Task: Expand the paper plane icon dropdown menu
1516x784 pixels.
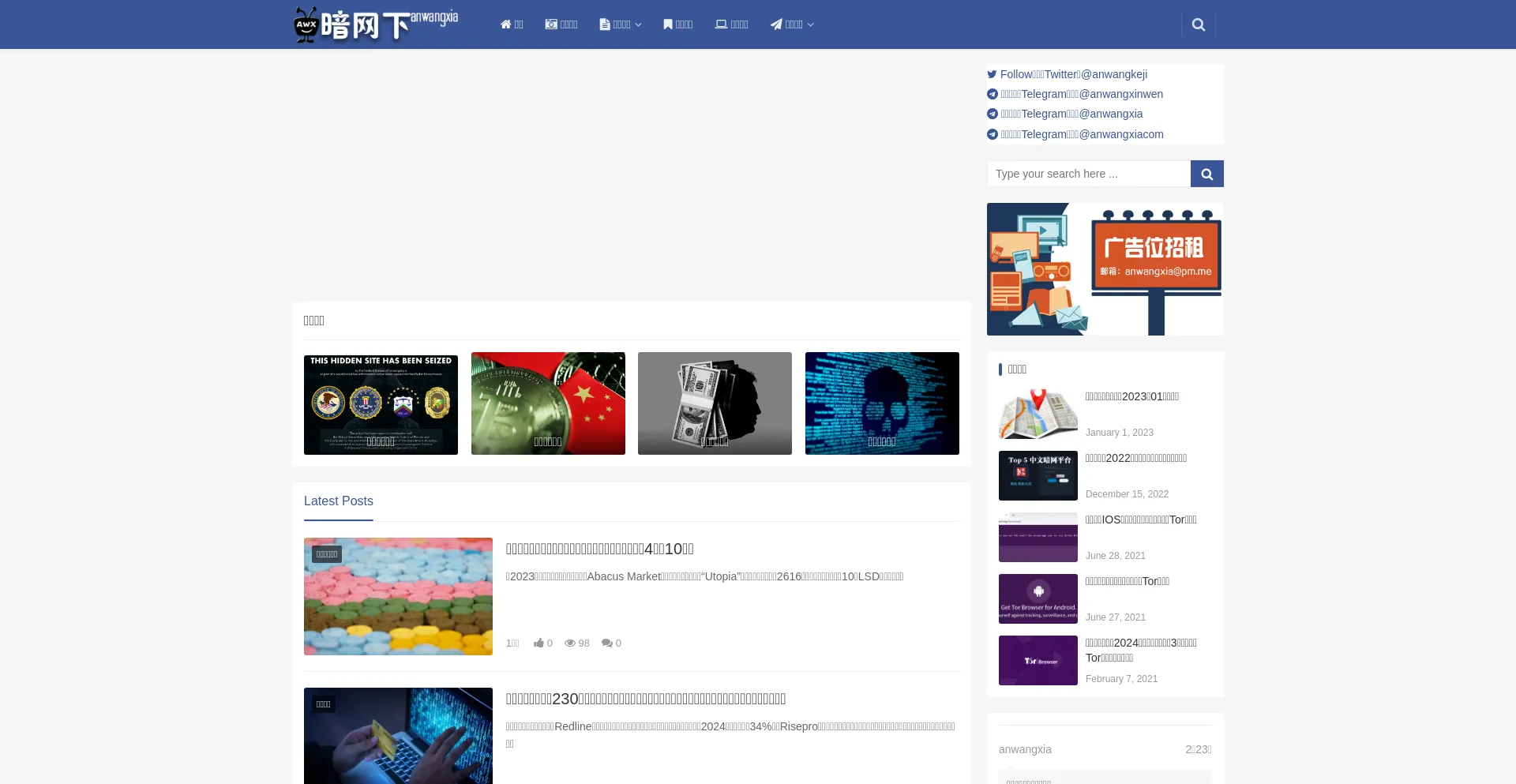Action: tap(791, 24)
